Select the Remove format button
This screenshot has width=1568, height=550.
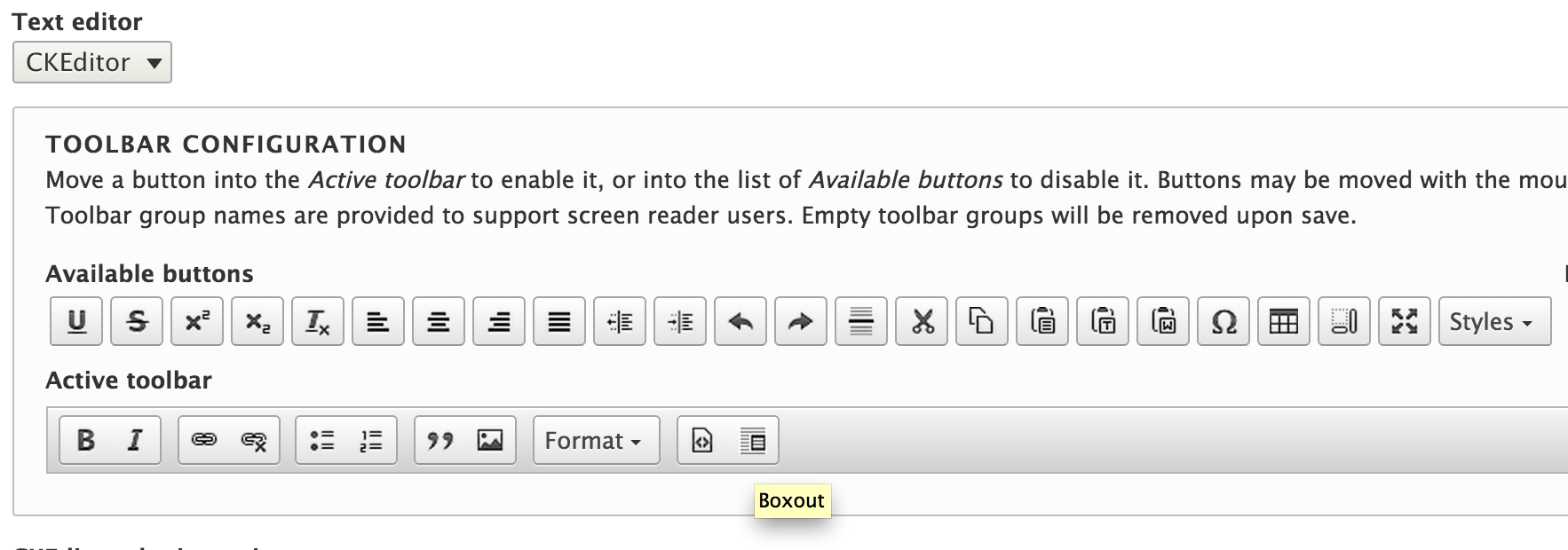[318, 321]
